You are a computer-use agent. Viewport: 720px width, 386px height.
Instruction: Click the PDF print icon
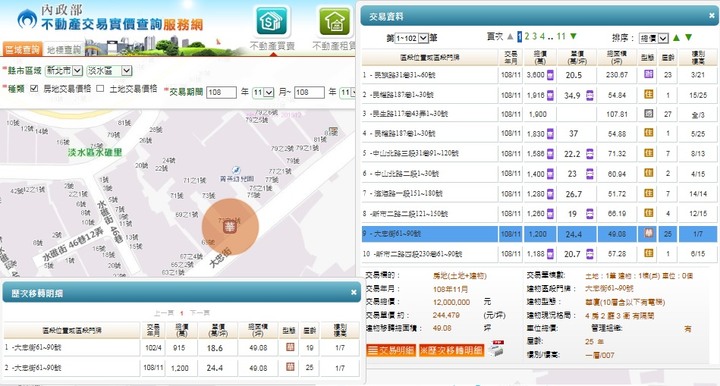pyautogui.click(x=496, y=348)
